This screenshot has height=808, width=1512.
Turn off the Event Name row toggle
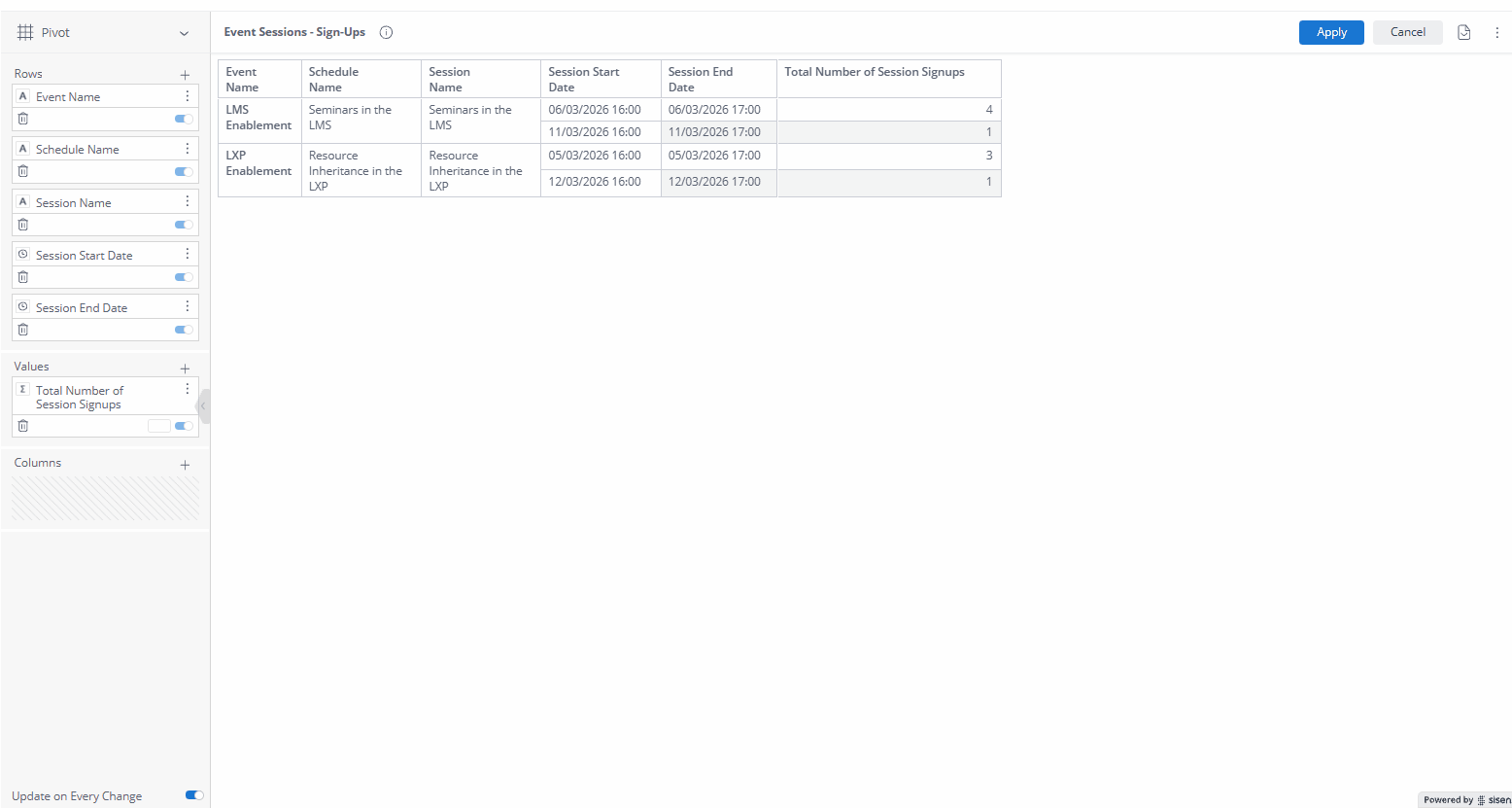(x=183, y=118)
